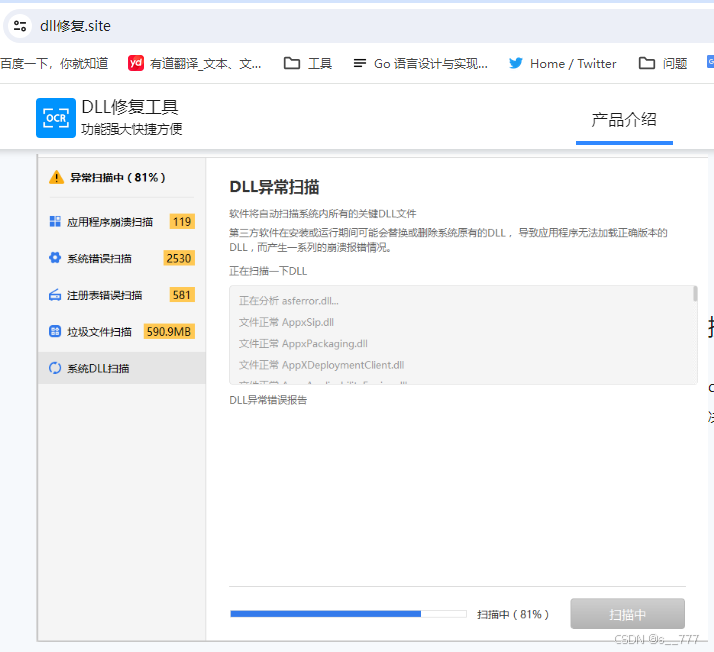714x652 pixels.
Task: Select 系统错误扫描 in sidebar
Action: [122, 258]
